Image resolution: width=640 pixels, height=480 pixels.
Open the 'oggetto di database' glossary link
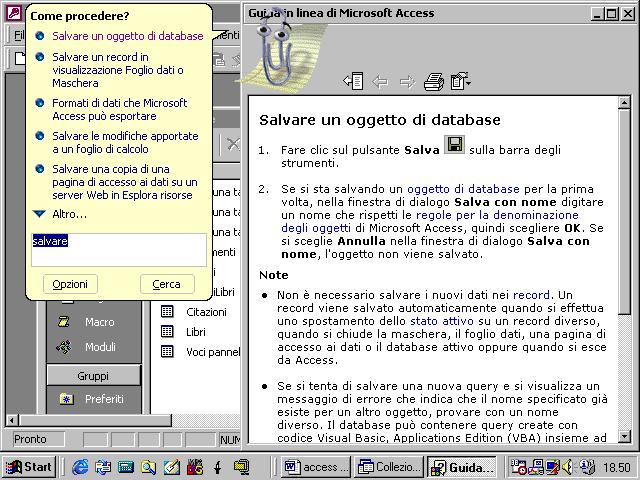463,189
